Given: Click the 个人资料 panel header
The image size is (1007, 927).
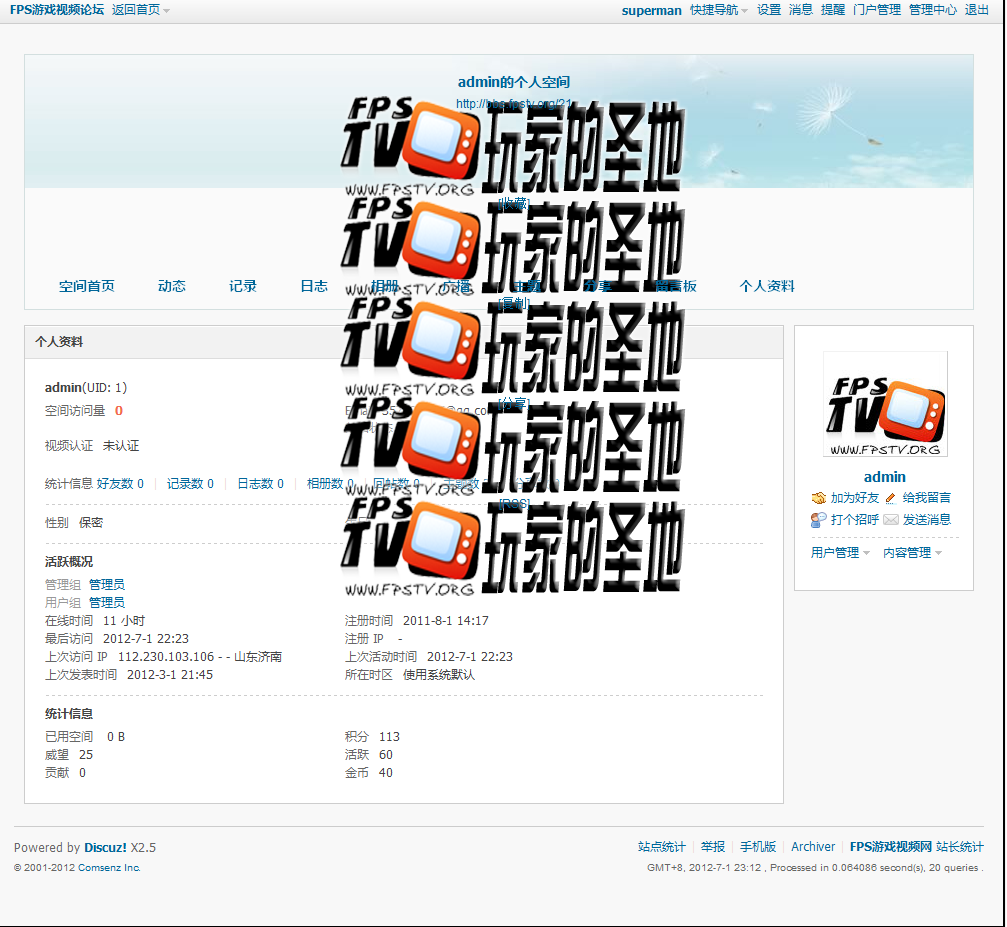Looking at the screenshot, I should [x=403, y=342].
